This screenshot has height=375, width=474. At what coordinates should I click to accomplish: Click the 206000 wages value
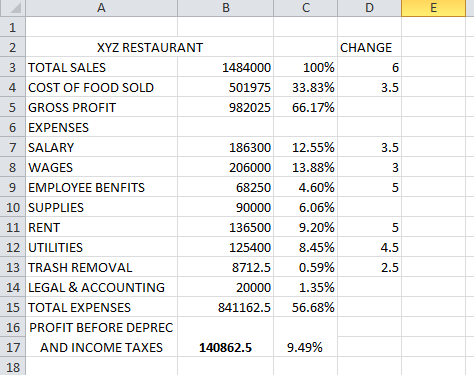226,167
